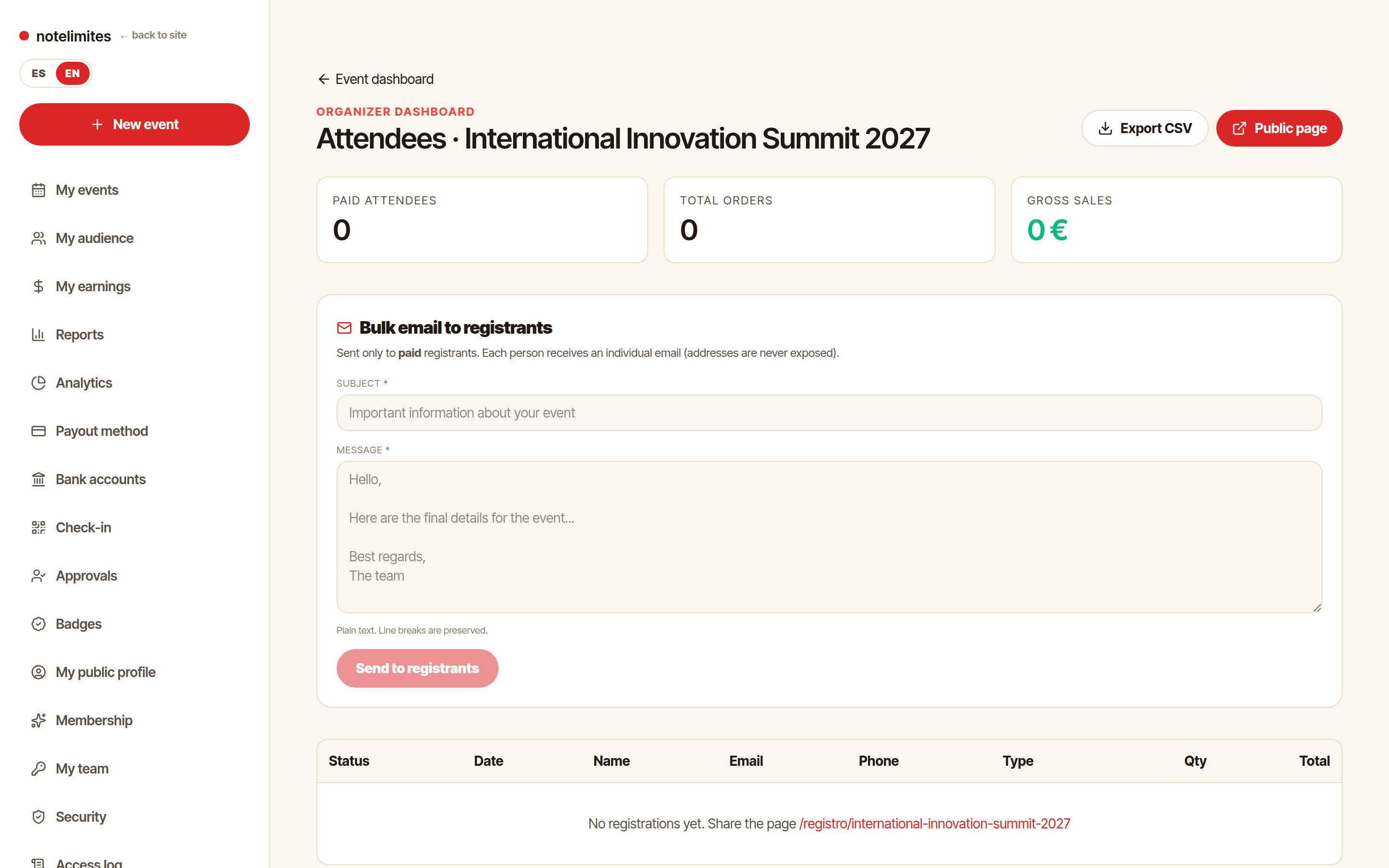Go to Badges page
The height and width of the screenshot is (868, 1389).
(134, 624)
